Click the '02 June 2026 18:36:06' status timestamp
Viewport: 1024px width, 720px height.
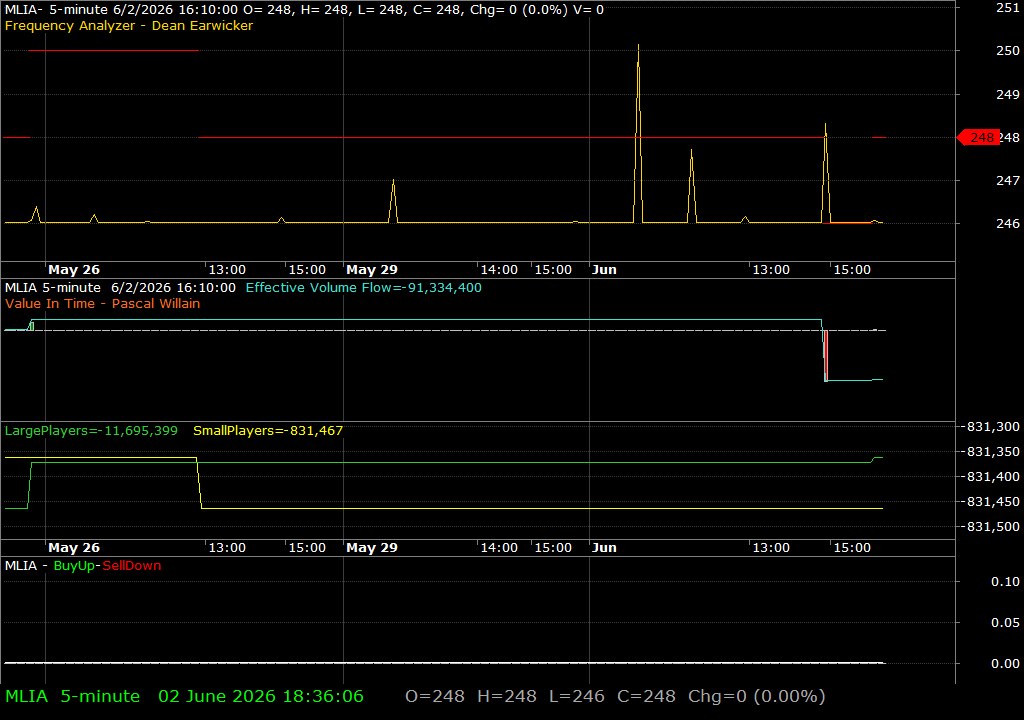(x=261, y=696)
